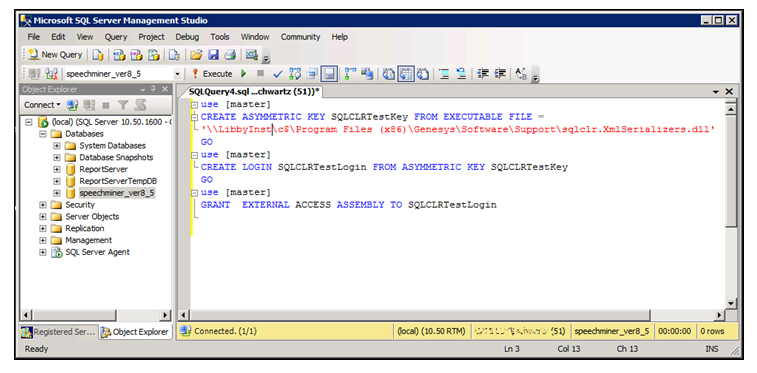Image resolution: width=757 pixels, height=373 pixels.
Task: Open the File menu
Action: [x=33, y=37]
